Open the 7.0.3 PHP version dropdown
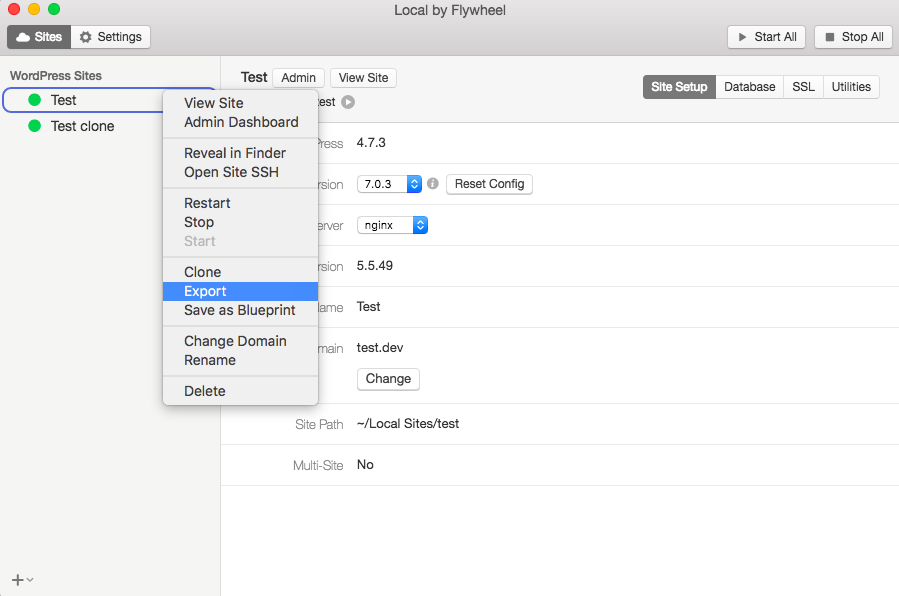The width and height of the screenshot is (899, 596). [x=389, y=184]
